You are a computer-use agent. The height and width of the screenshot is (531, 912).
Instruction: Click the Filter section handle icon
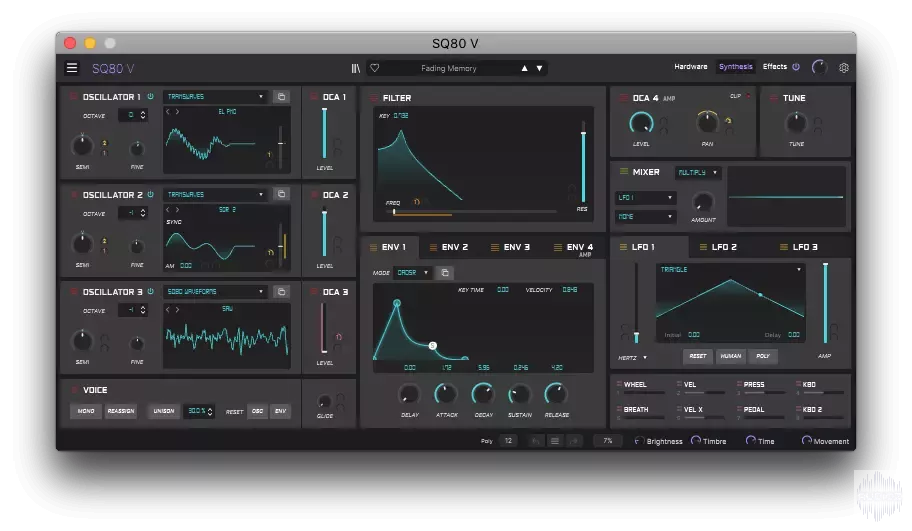pos(373,98)
